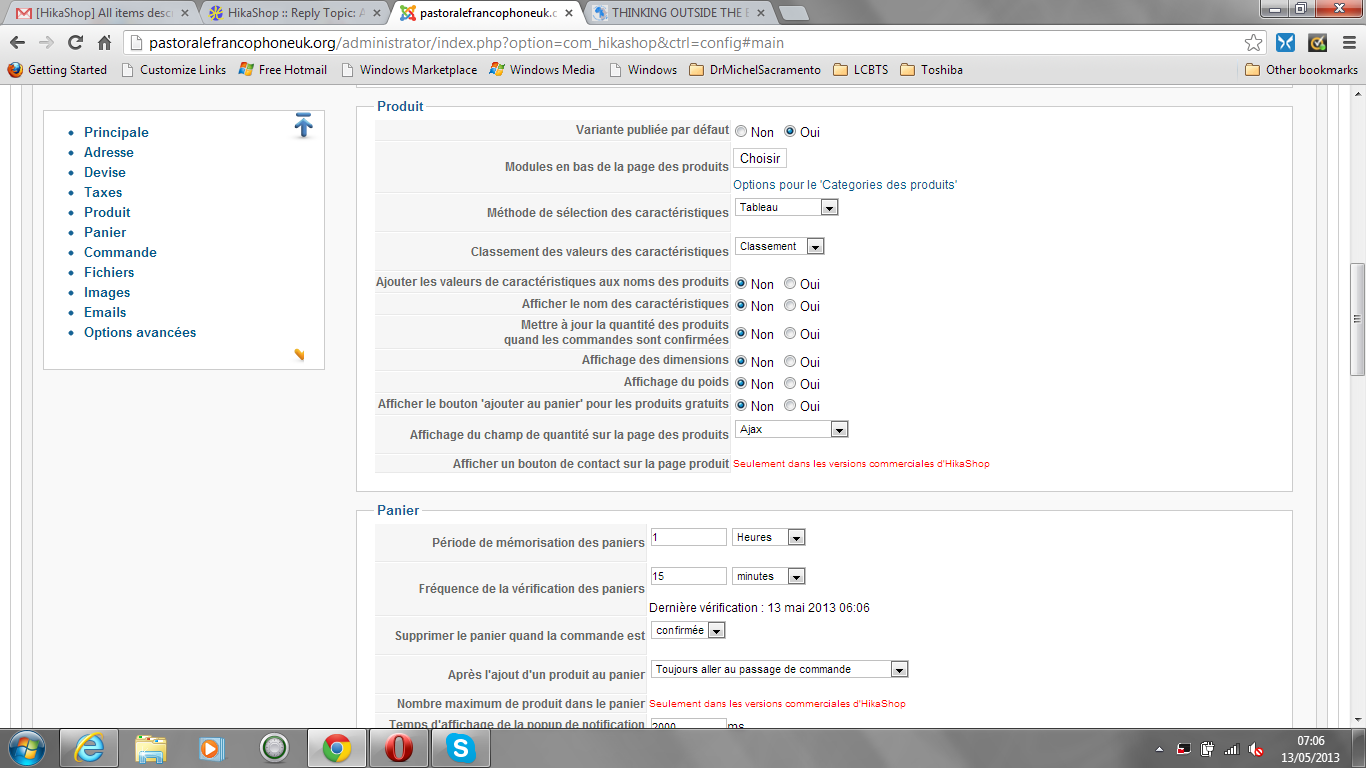Select Oui for Afficher le nom des caractéristiques
The image size is (1366, 768).
pos(790,306)
